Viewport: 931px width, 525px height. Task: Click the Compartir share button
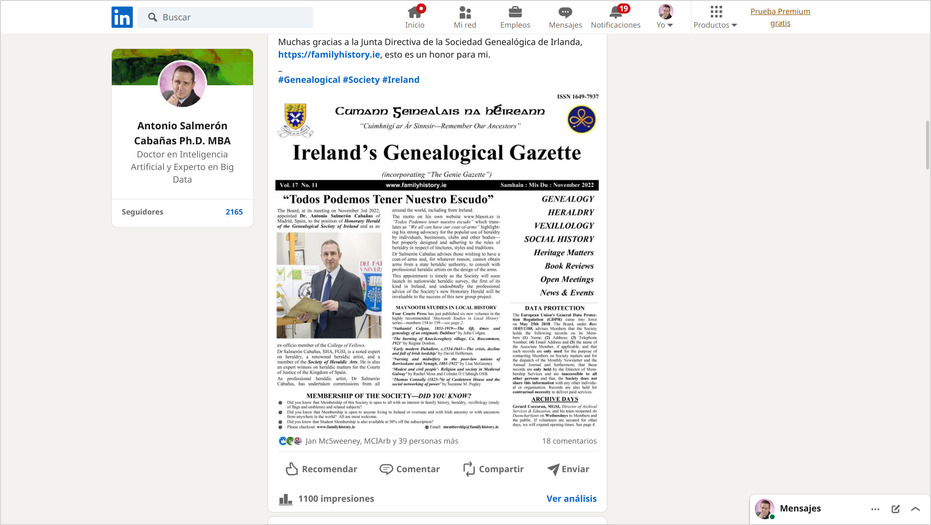point(493,469)
